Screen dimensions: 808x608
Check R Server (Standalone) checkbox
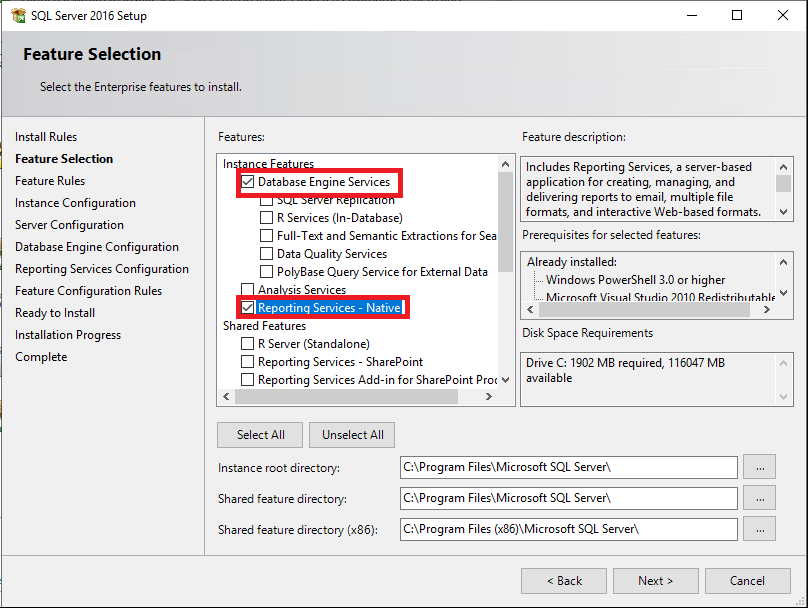pos(248,344)
